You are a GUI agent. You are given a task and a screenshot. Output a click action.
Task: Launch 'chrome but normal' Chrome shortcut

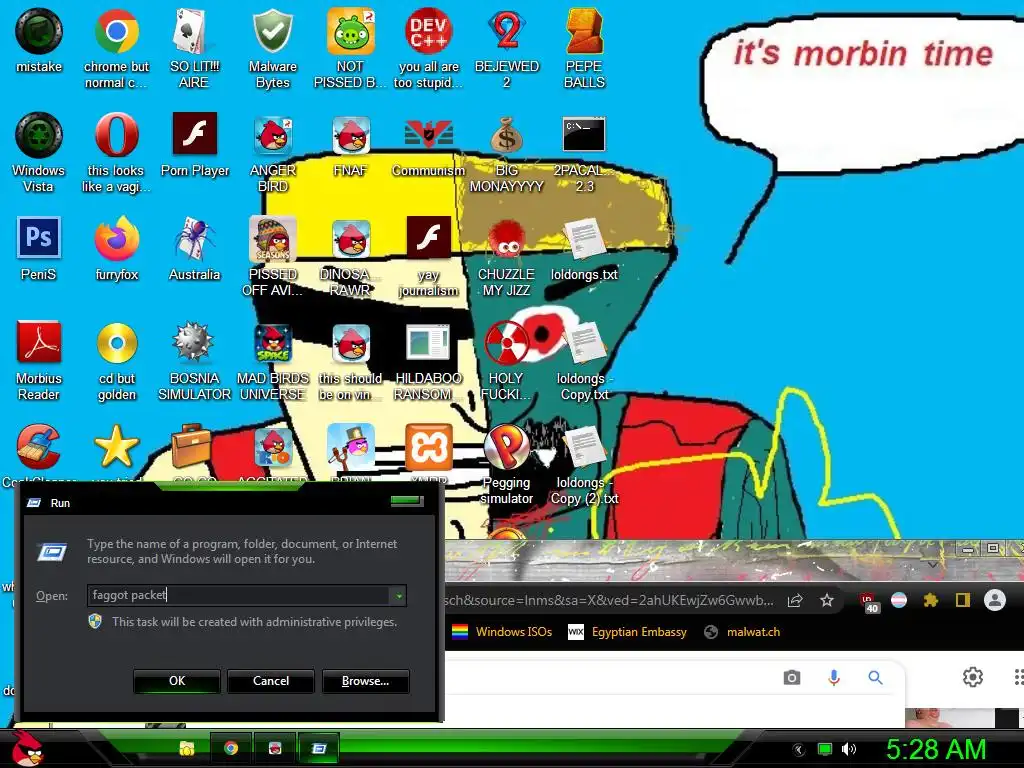click(116, 48)
